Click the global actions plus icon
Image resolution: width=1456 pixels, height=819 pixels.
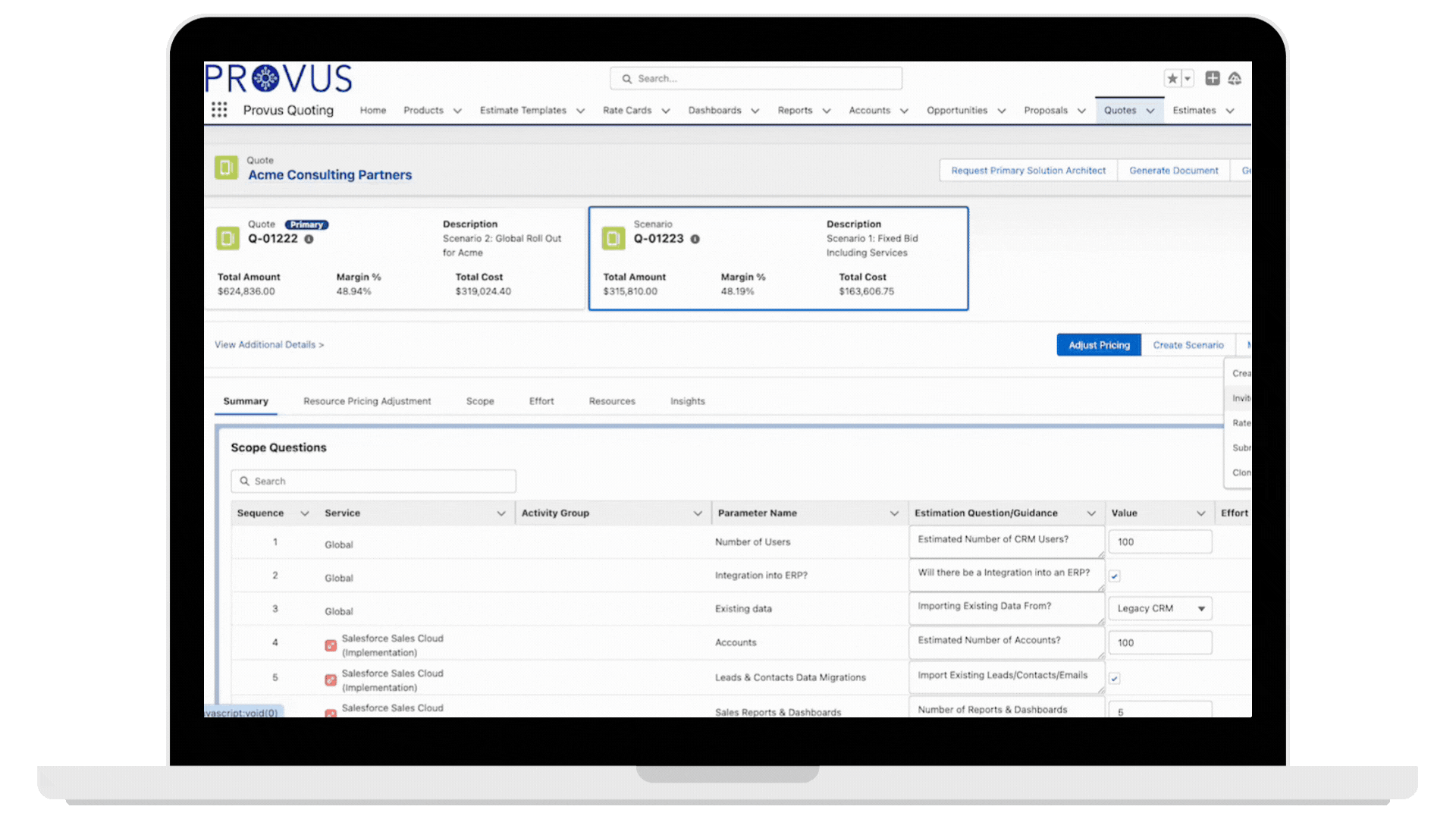[x=1213, y=79]
